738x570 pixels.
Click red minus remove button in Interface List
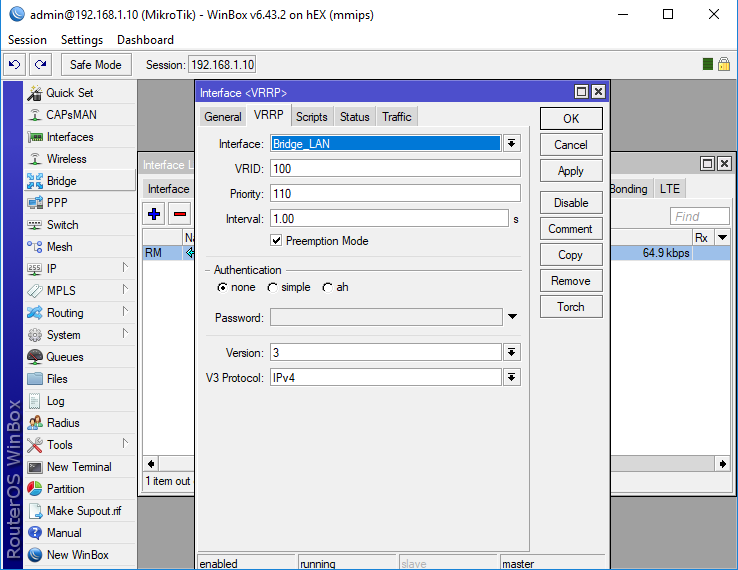click(180, 214)
